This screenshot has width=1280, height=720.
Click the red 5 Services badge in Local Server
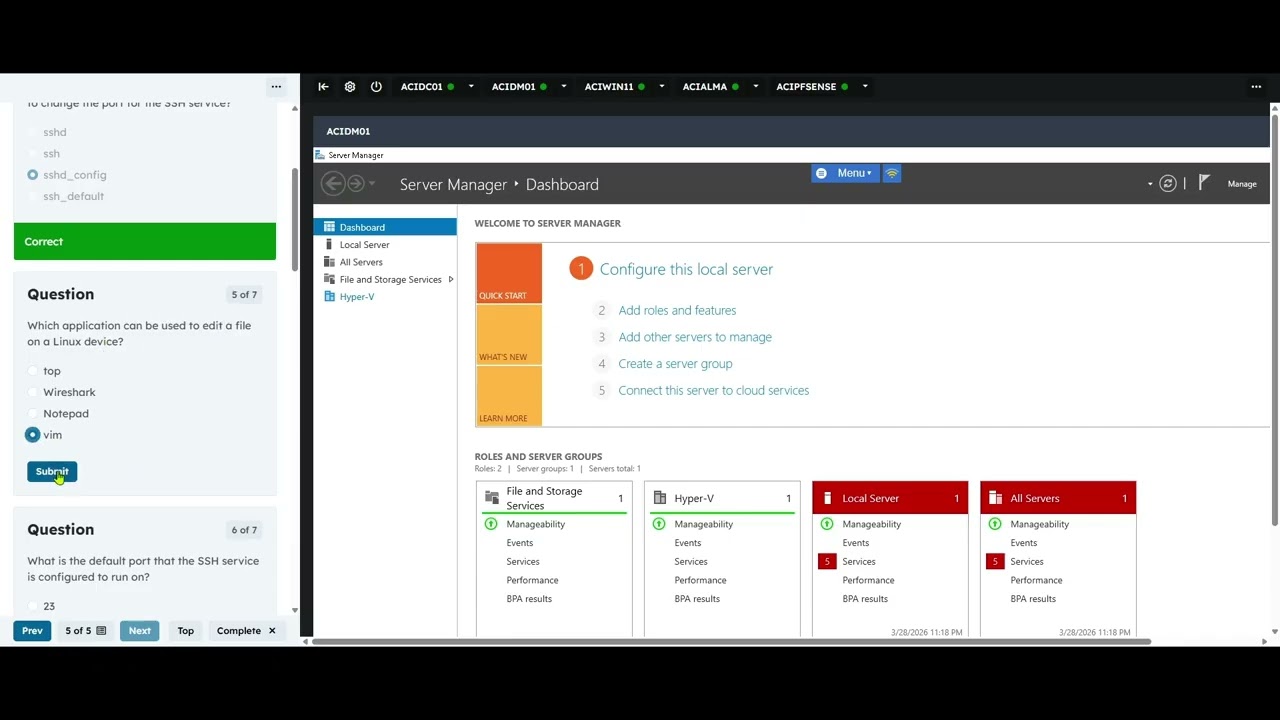point(827,561)
